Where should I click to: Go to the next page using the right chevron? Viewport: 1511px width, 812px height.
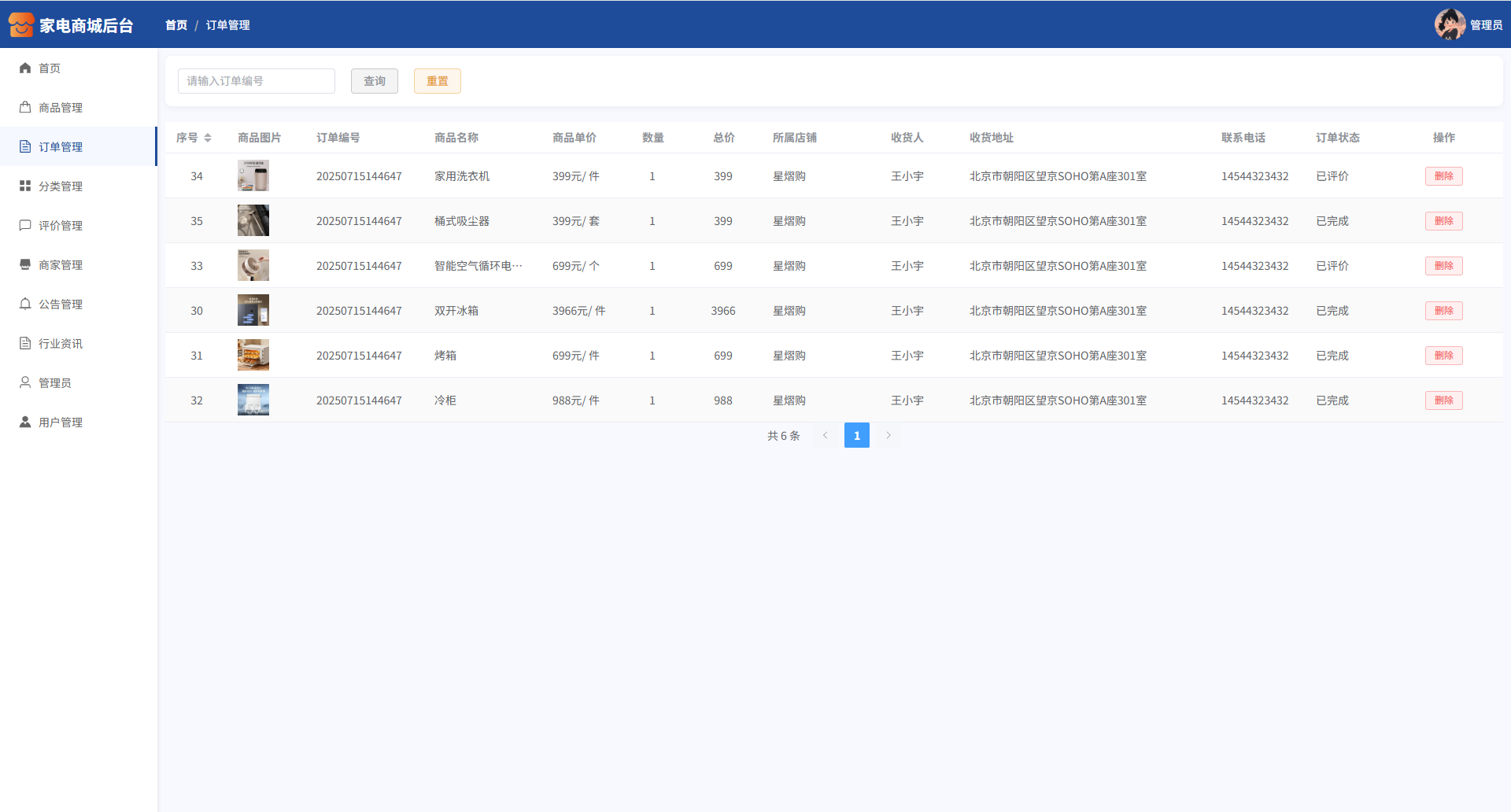(x=888, y=435)
